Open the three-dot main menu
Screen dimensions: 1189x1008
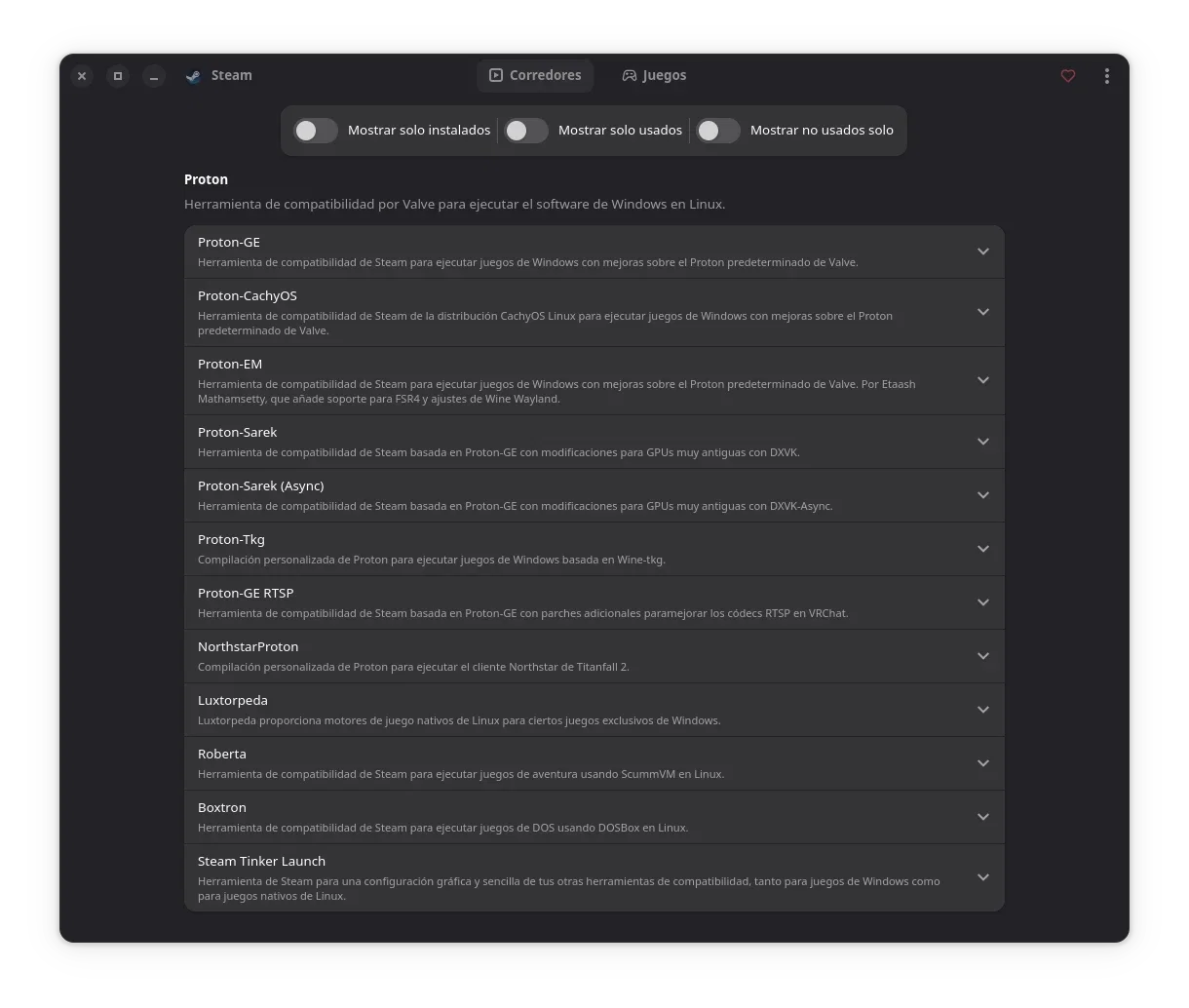(1107, 76)
